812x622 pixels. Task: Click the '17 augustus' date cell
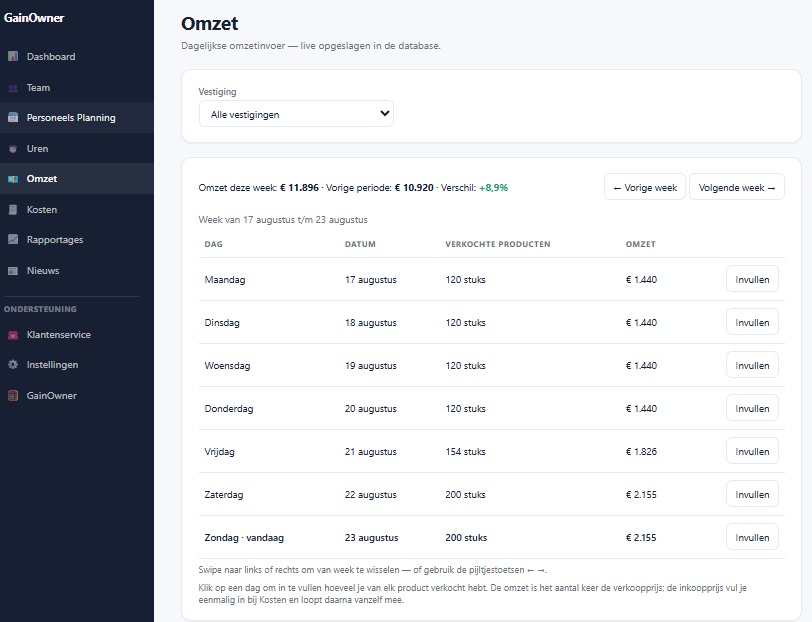coord(371,280)
